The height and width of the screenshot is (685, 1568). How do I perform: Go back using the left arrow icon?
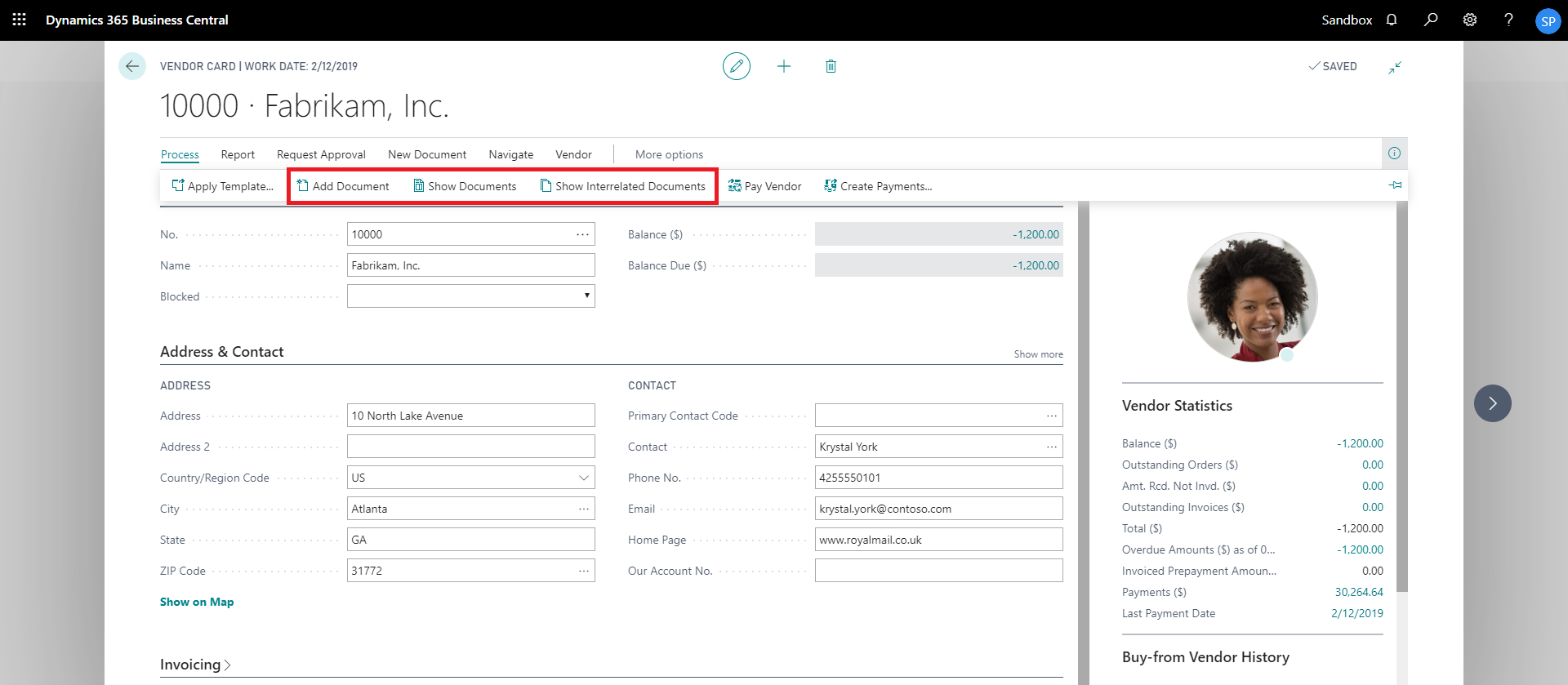coord(132,66)
